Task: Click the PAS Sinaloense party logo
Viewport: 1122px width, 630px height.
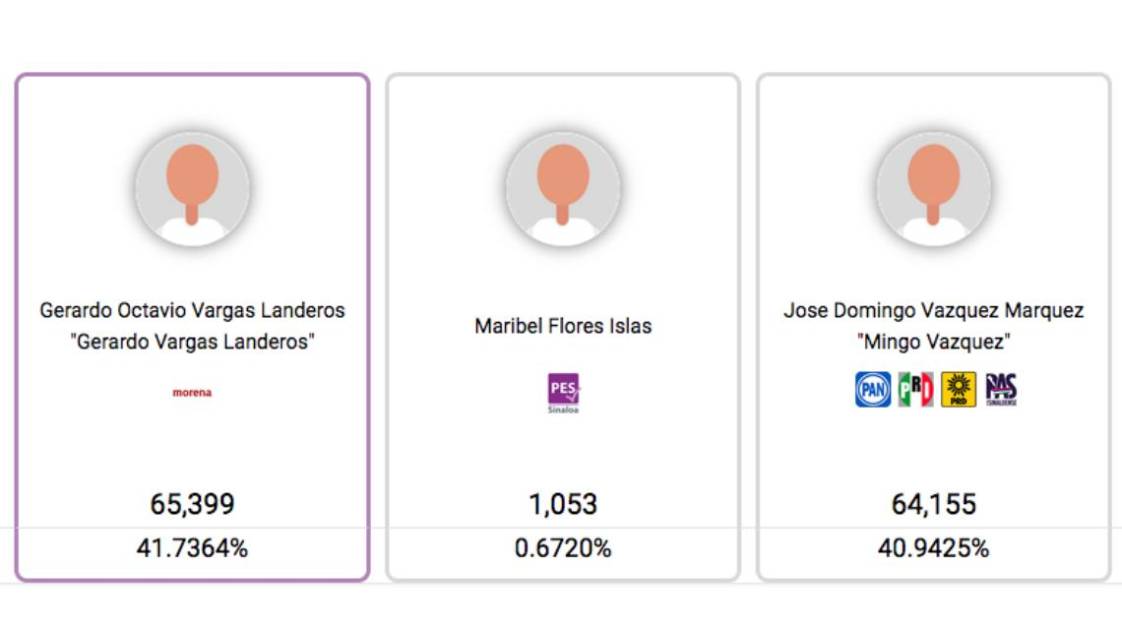Action: coord(1000,389)
